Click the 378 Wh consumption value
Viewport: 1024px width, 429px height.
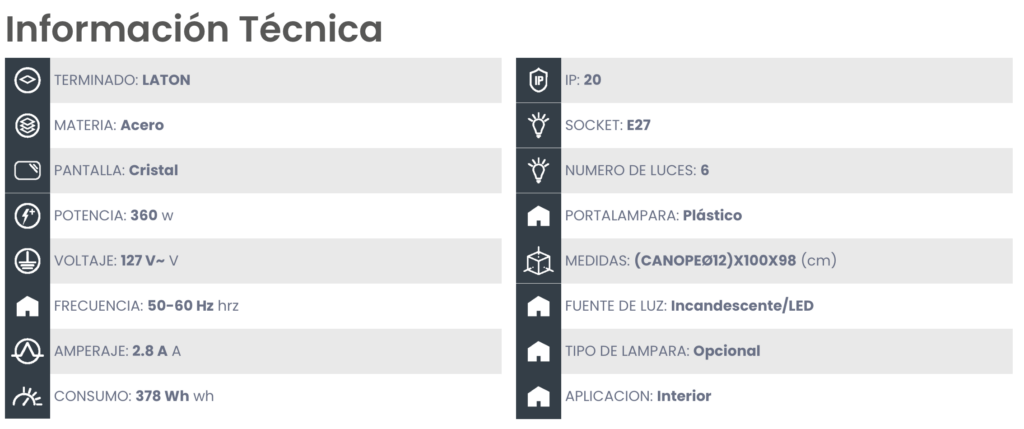(162, 396)
